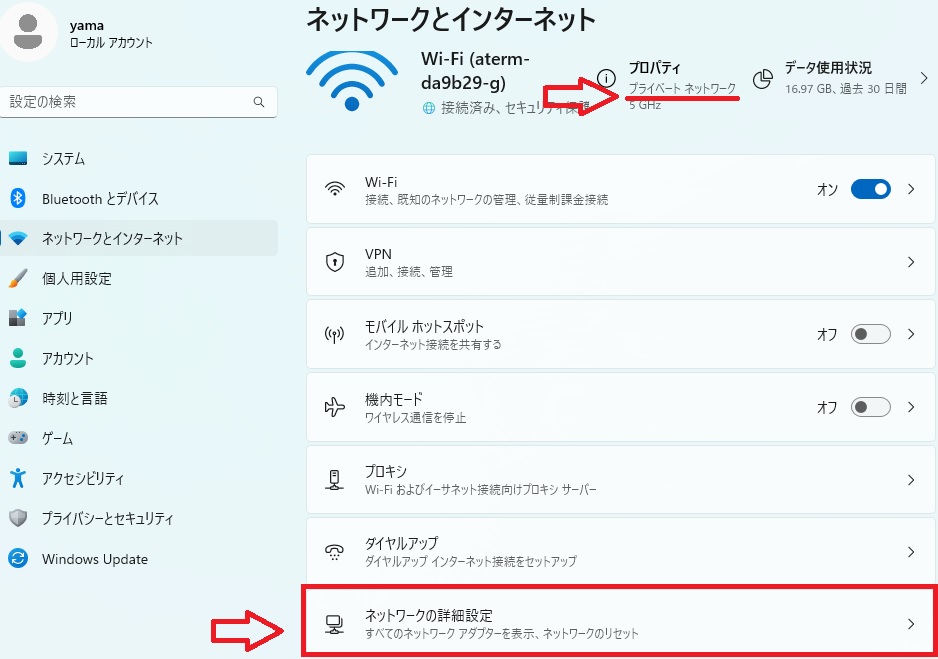Turn off the Wi-Fi toggle switch
This screenshot has height=659, width=938.
[870, 189]
